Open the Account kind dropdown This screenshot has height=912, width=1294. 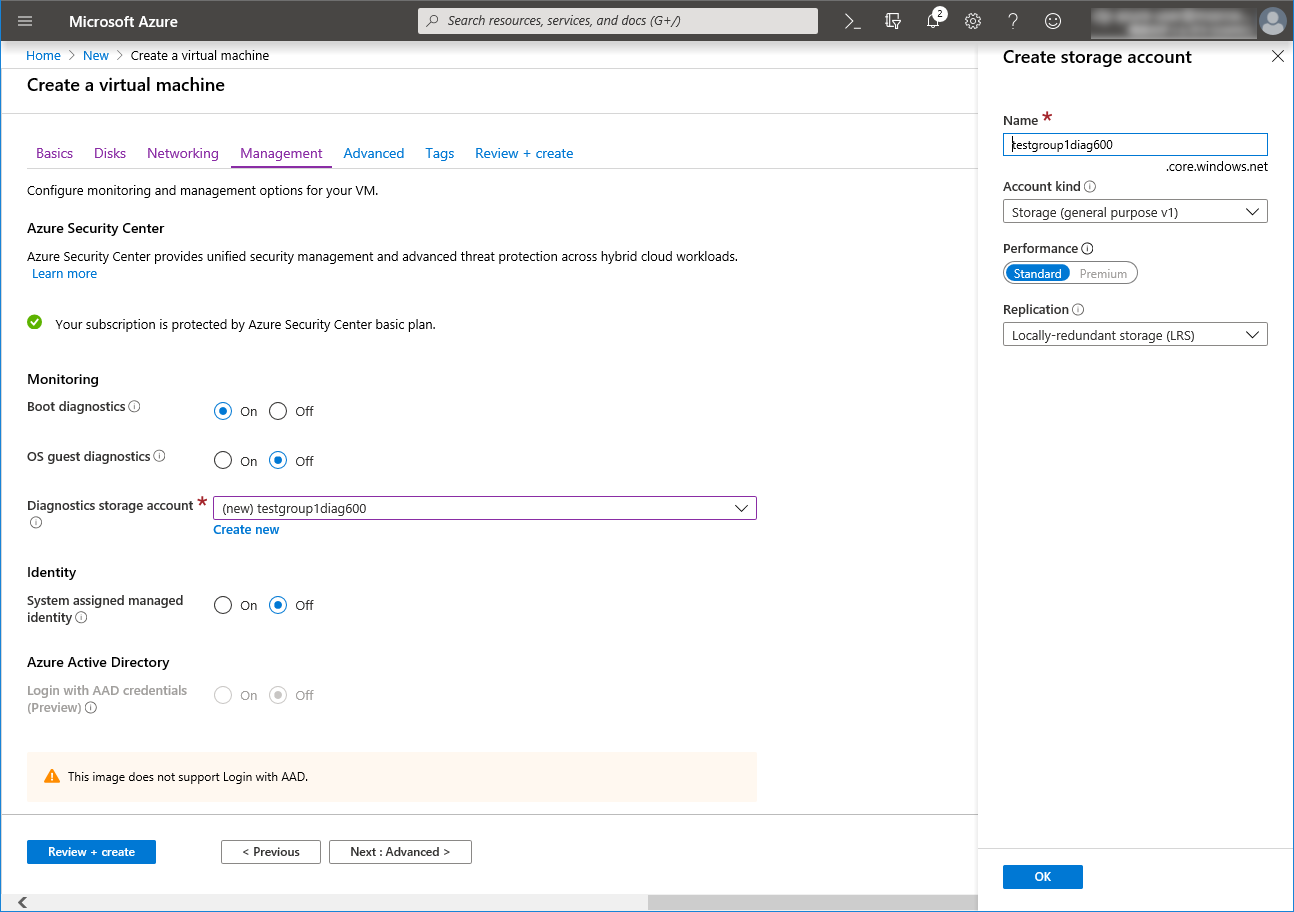click(x=1134, y=212)
